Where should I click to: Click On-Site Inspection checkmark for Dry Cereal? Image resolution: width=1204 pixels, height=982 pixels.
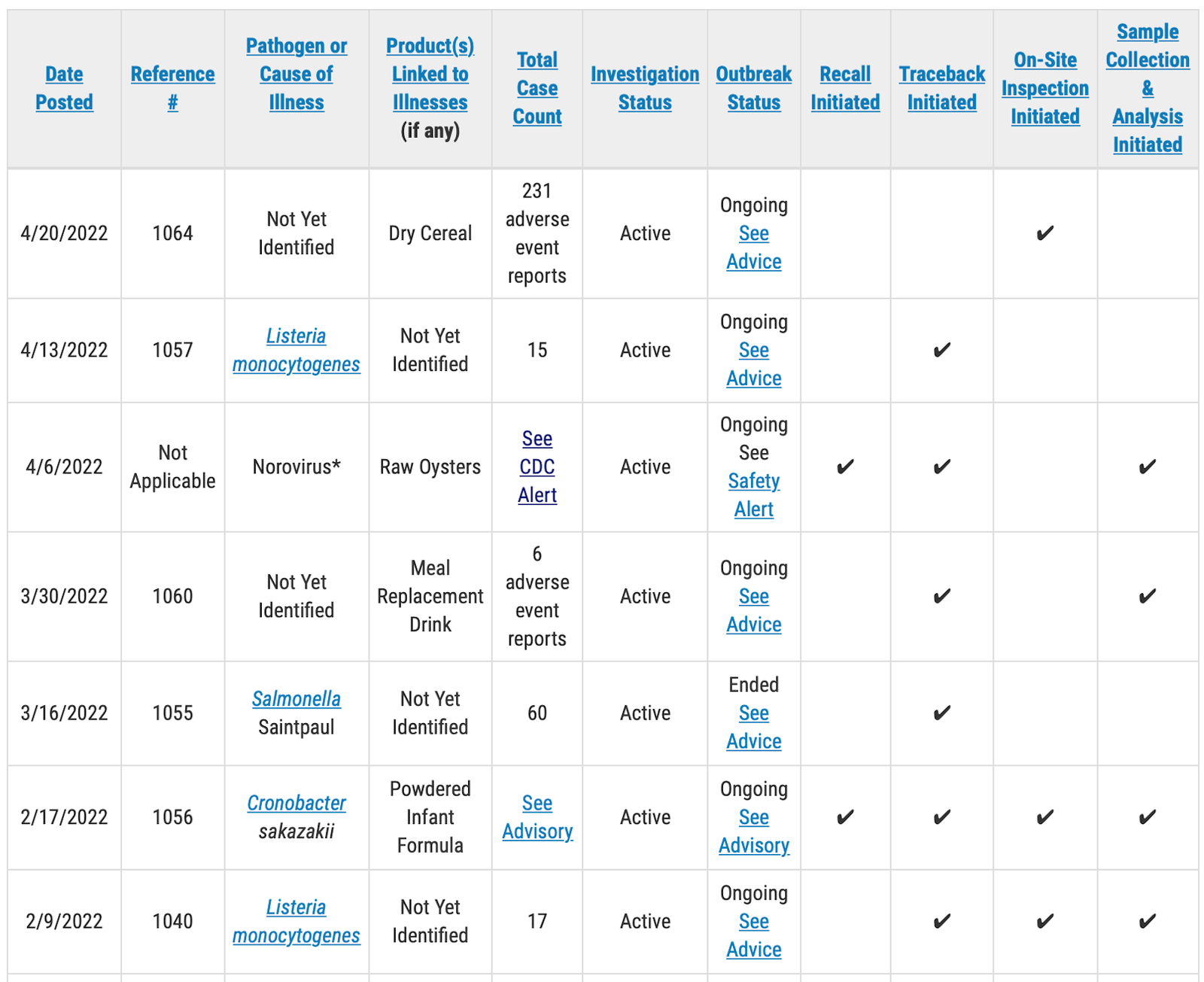(x=1044, y=233)
